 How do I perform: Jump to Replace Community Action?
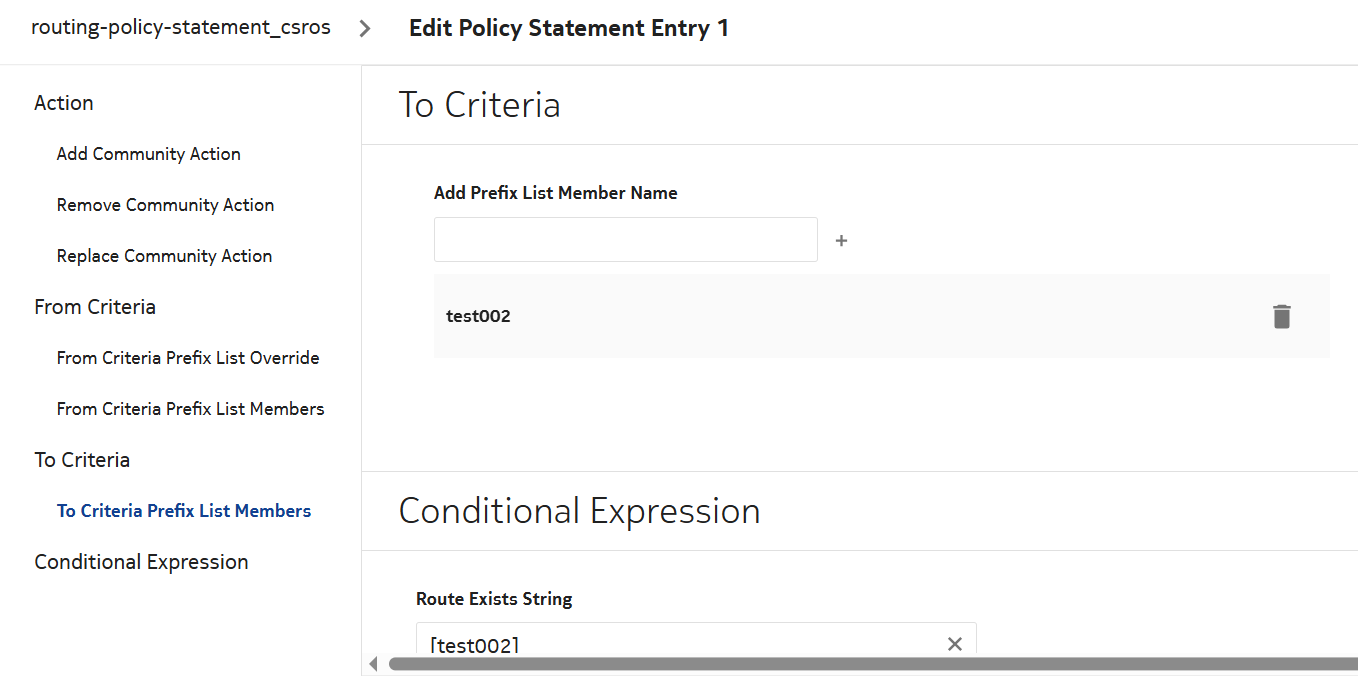tap(165, 256)
